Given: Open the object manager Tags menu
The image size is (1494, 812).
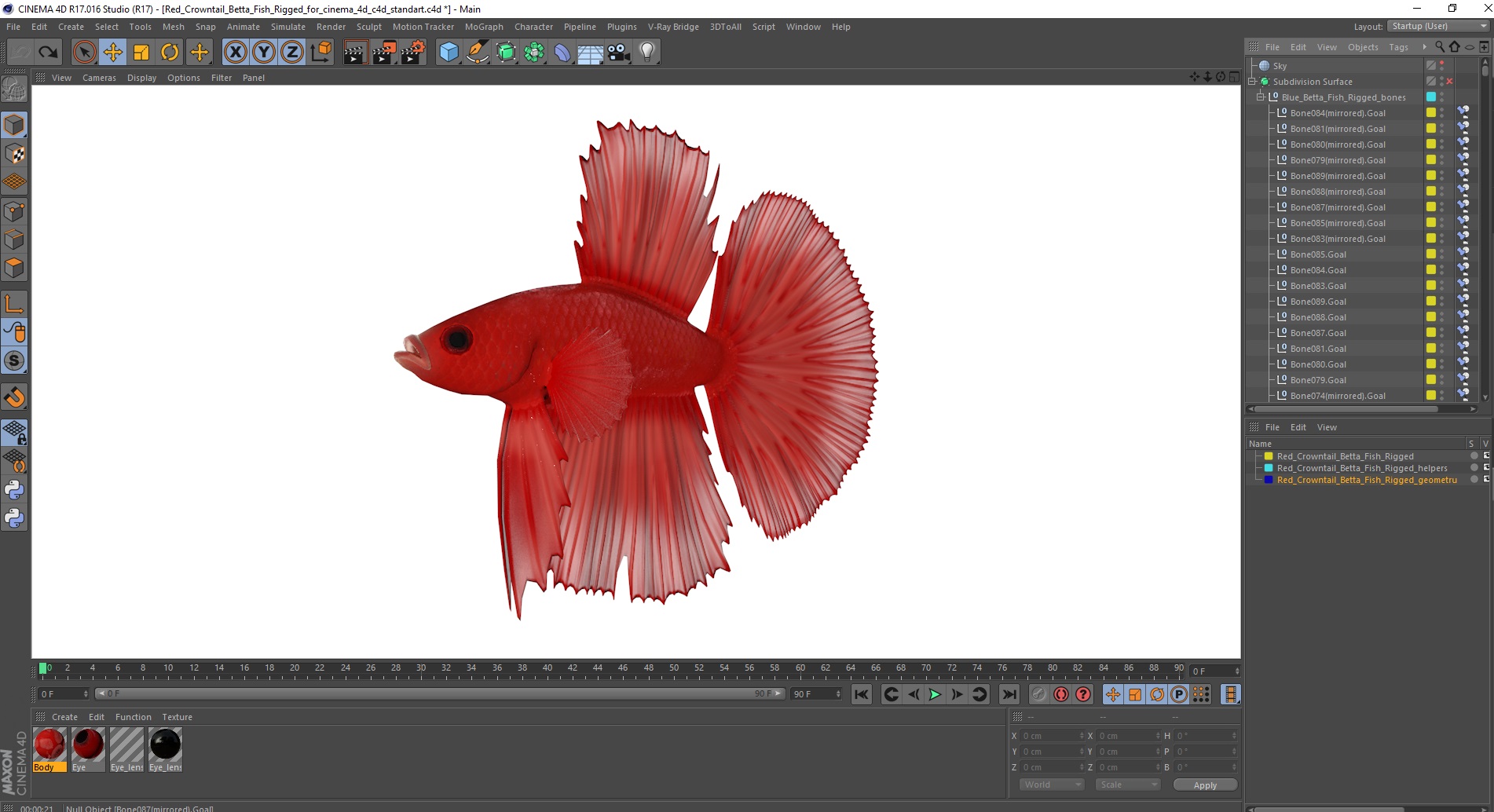Looking at the screenshot, I should pyautogui.click(x=1398, y=47).
